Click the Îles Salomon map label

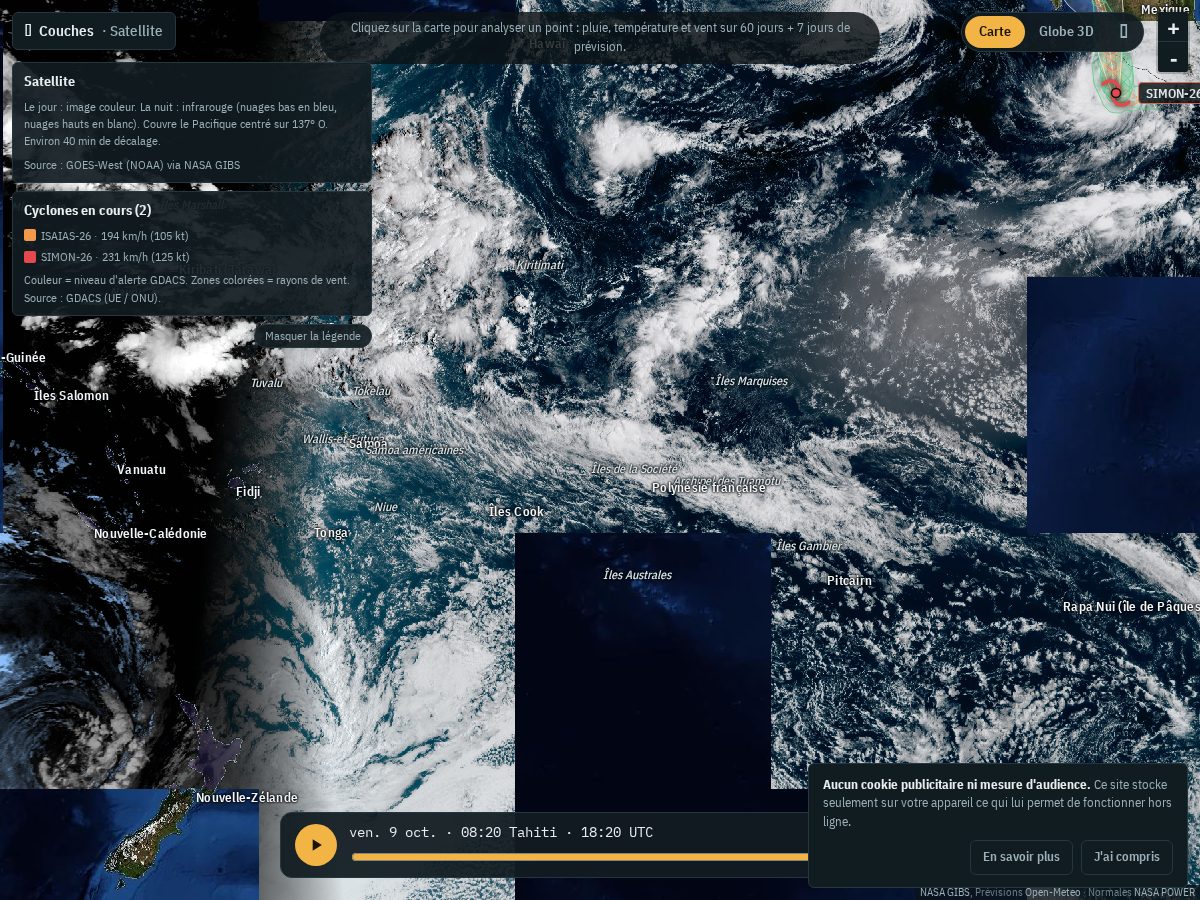(71, 396)
